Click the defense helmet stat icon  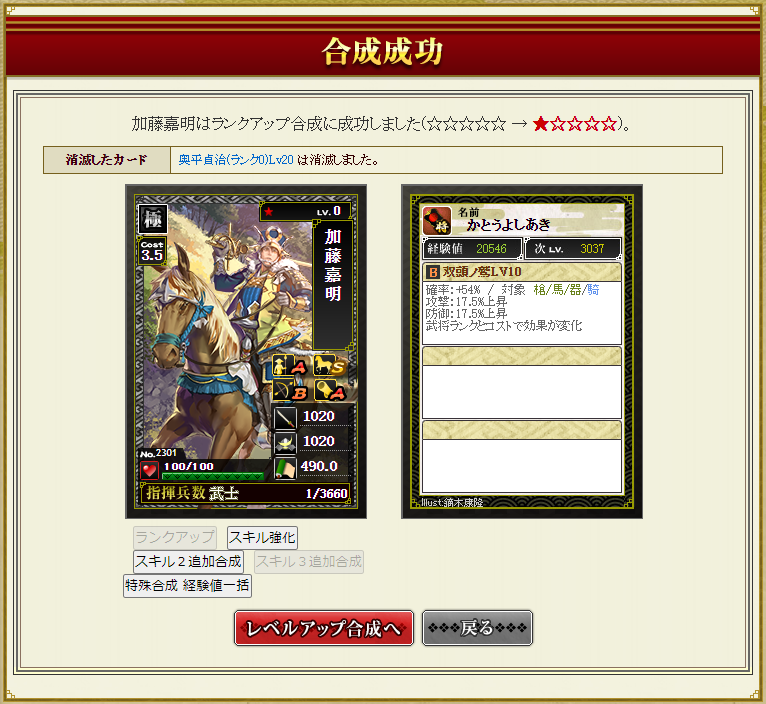[x=285, y=443]
